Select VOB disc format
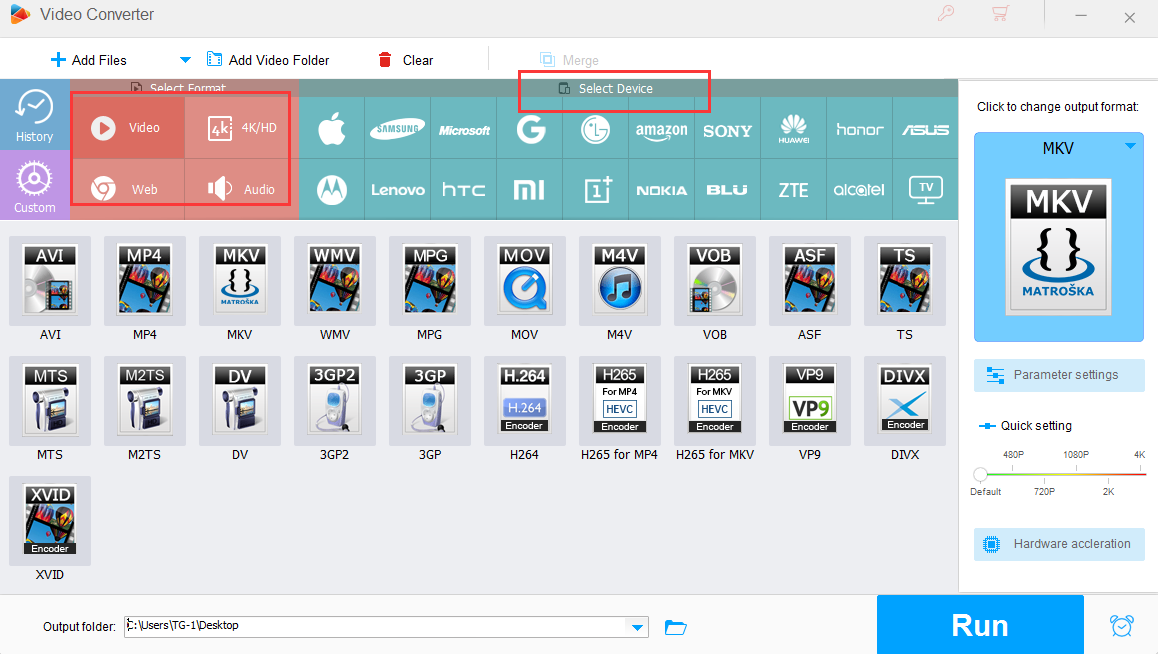The image size is (1158, 654). point(715,281)
